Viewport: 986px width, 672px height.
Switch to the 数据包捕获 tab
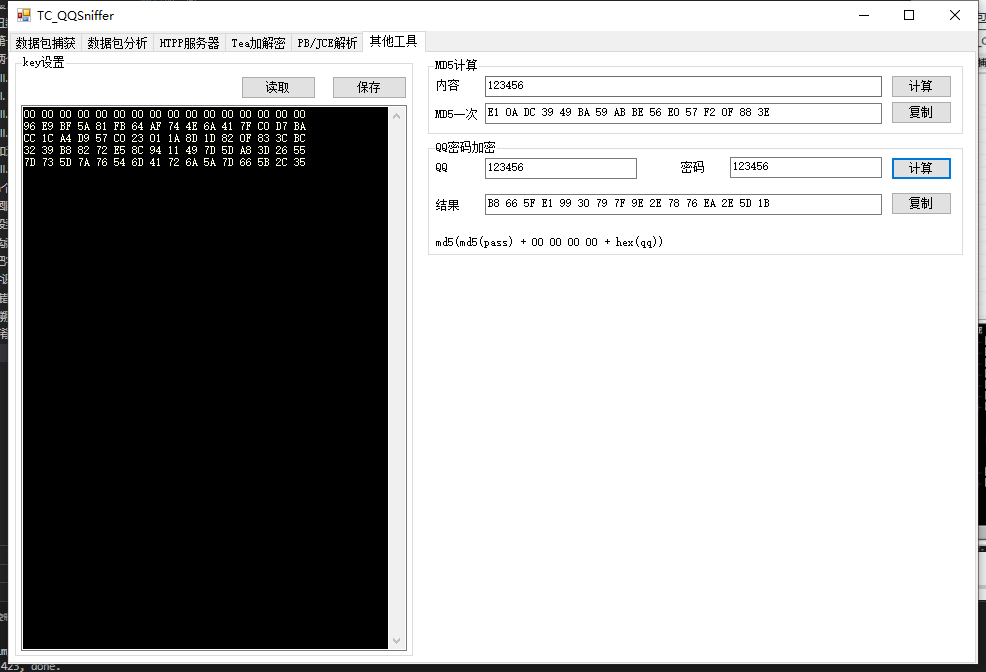coord(45,43)
